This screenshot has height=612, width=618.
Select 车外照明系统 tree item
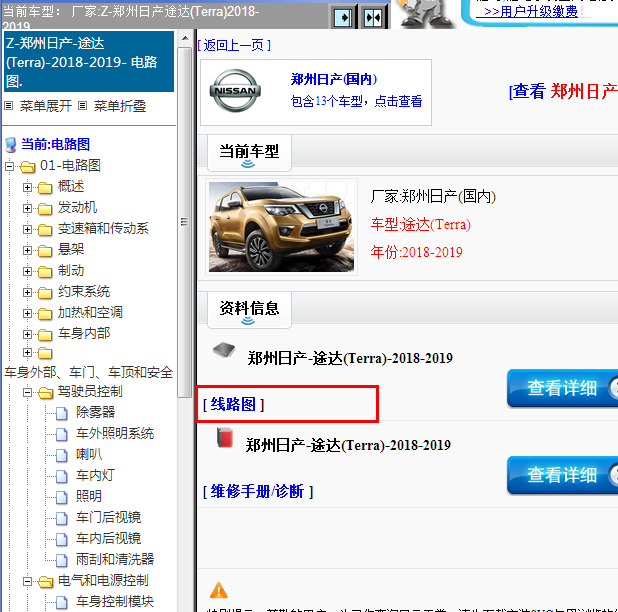(x=115, y=433)
